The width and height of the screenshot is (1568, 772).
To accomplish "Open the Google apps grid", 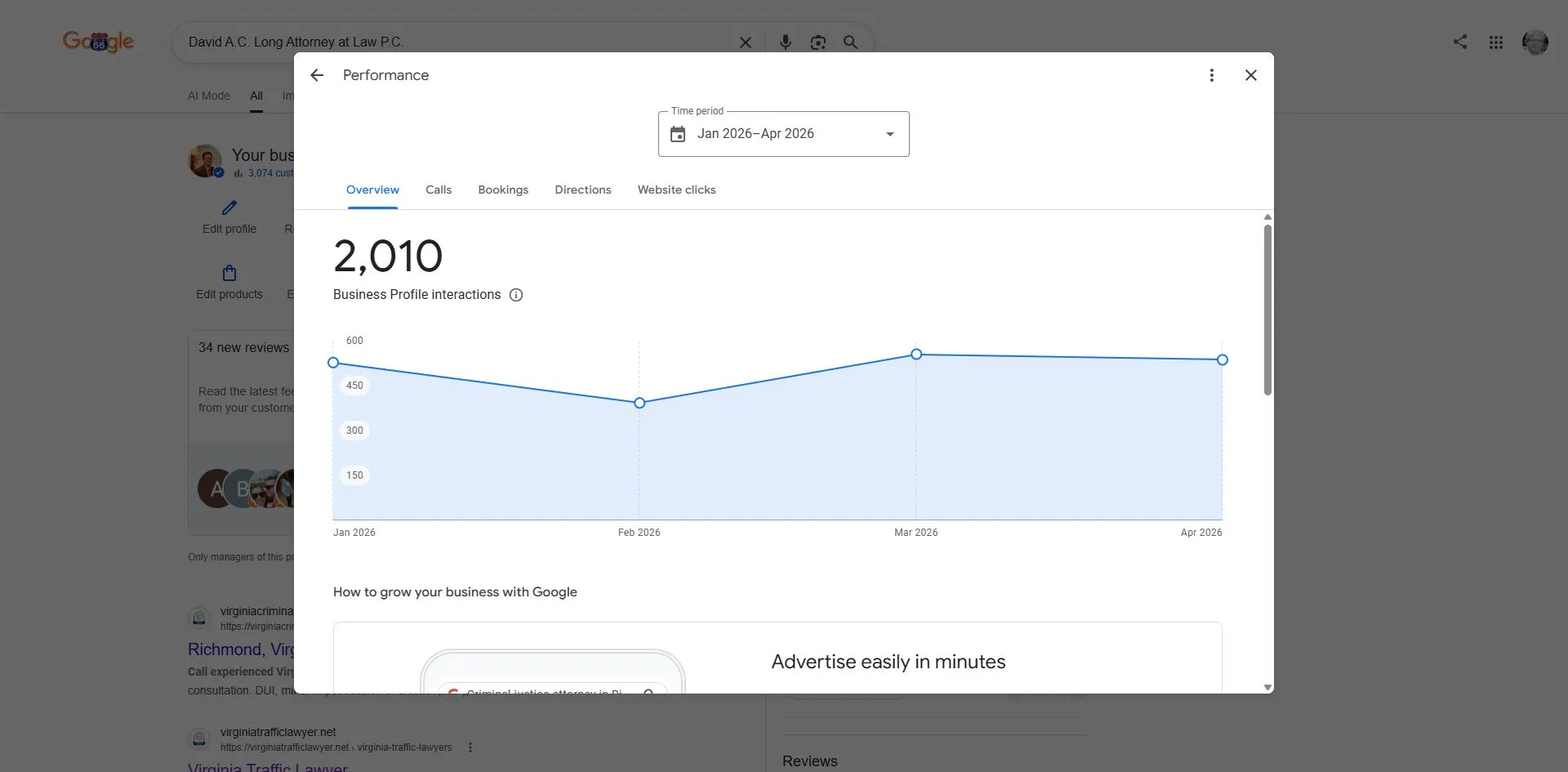I will click(1496, 42).
